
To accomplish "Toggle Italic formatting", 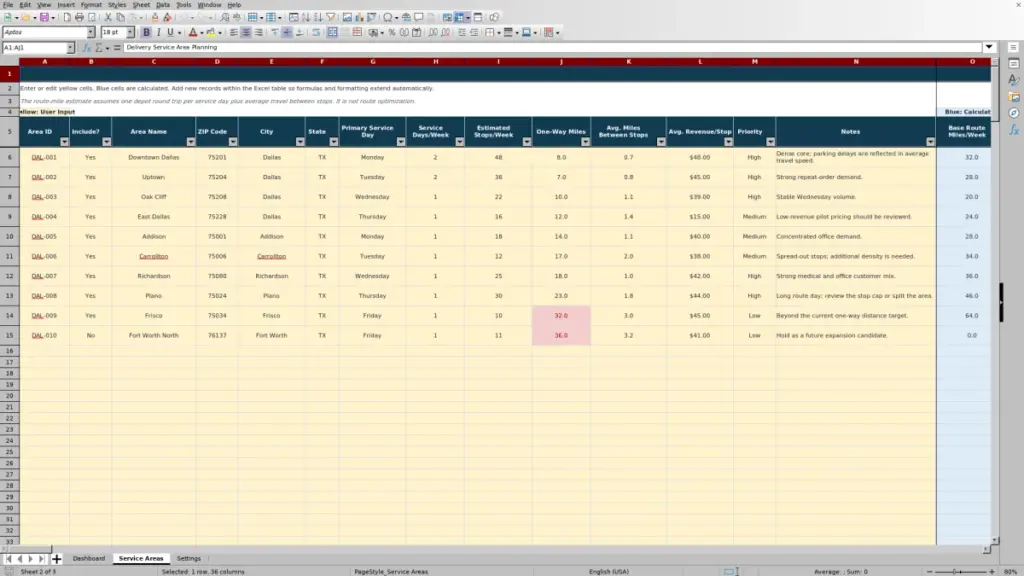I will click(x=158, y=32).
